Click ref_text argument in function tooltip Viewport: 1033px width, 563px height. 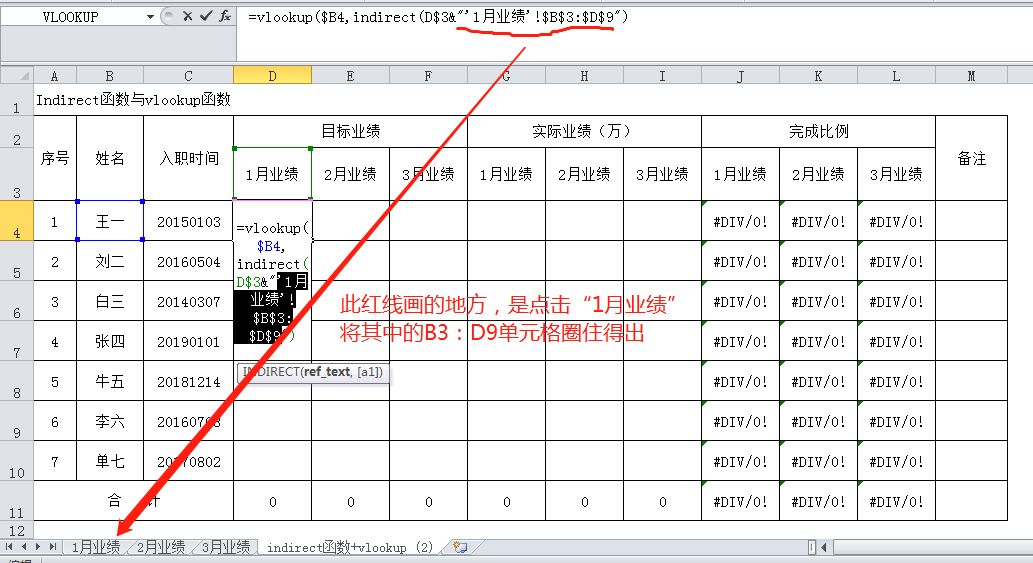point(327,371)
